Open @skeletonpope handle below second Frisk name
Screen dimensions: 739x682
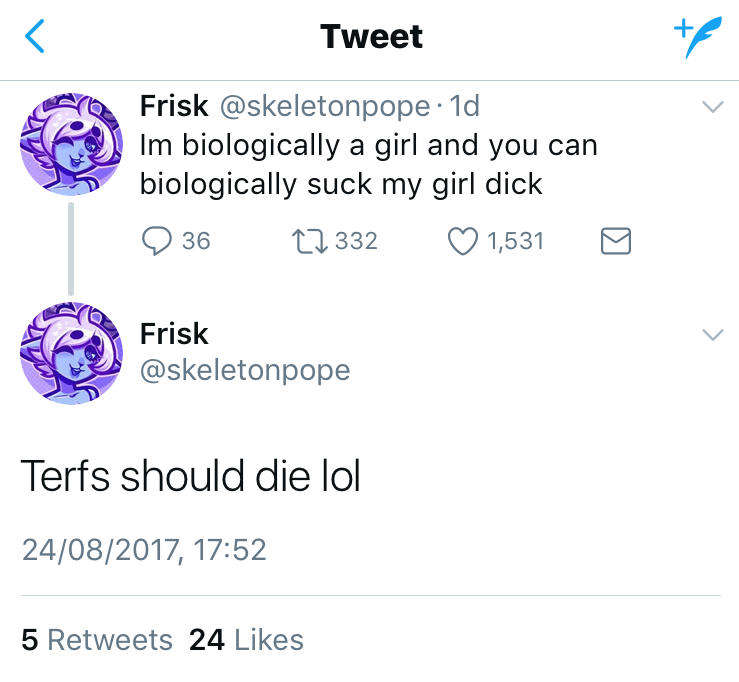(245, 370)
